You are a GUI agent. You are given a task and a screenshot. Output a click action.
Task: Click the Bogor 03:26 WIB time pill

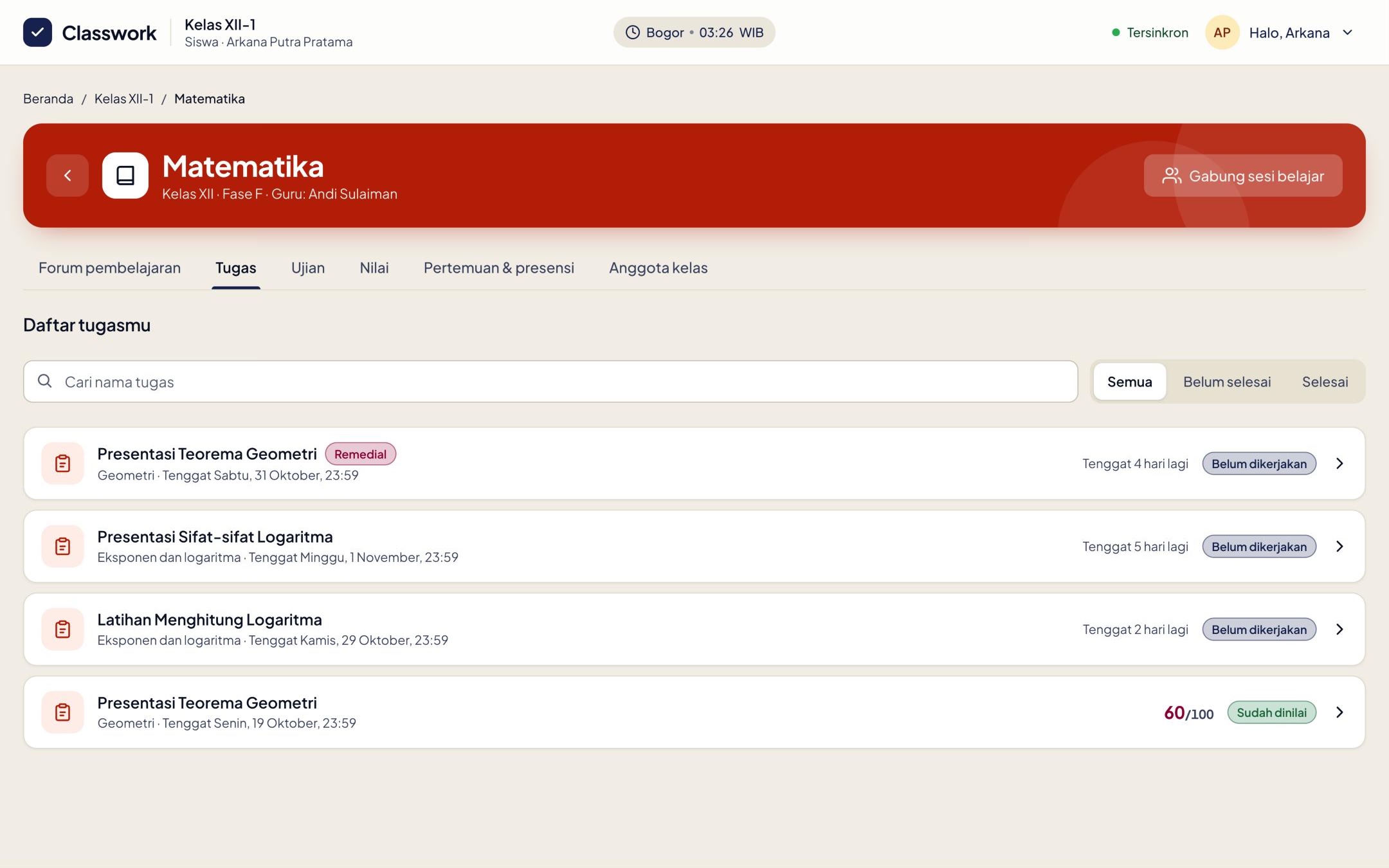click(694, 32)
